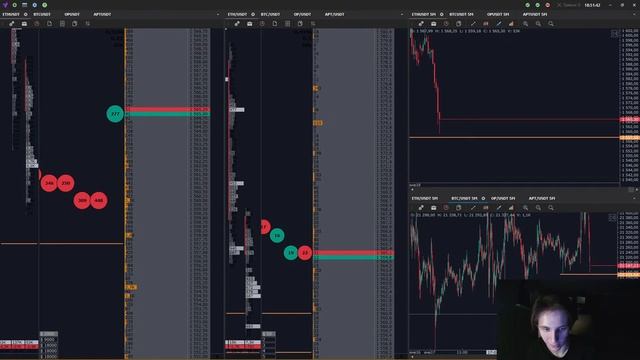Click the green 777 trade bubble
Screen dimensions: 640x360
115,114
